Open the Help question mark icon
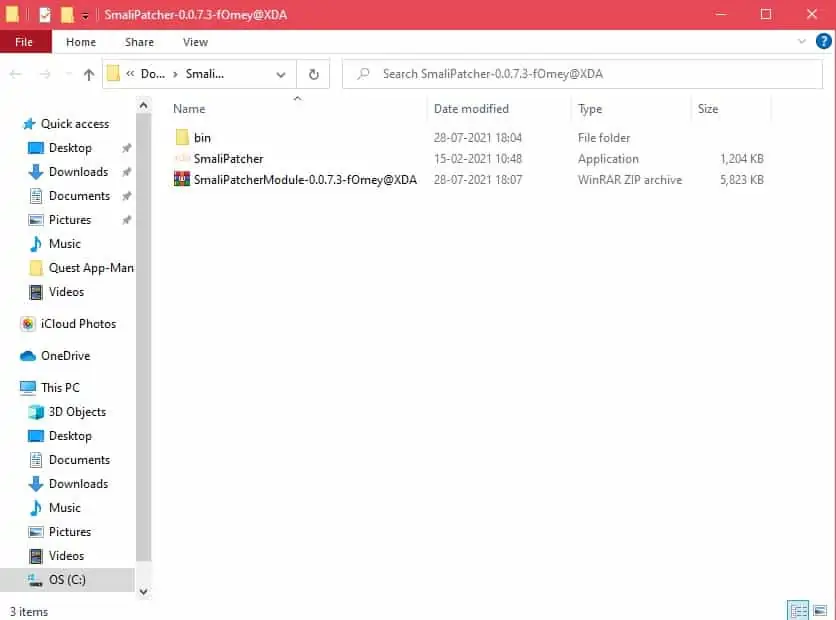This screenshot has width=836, height=620. click(x=824, y=42)
